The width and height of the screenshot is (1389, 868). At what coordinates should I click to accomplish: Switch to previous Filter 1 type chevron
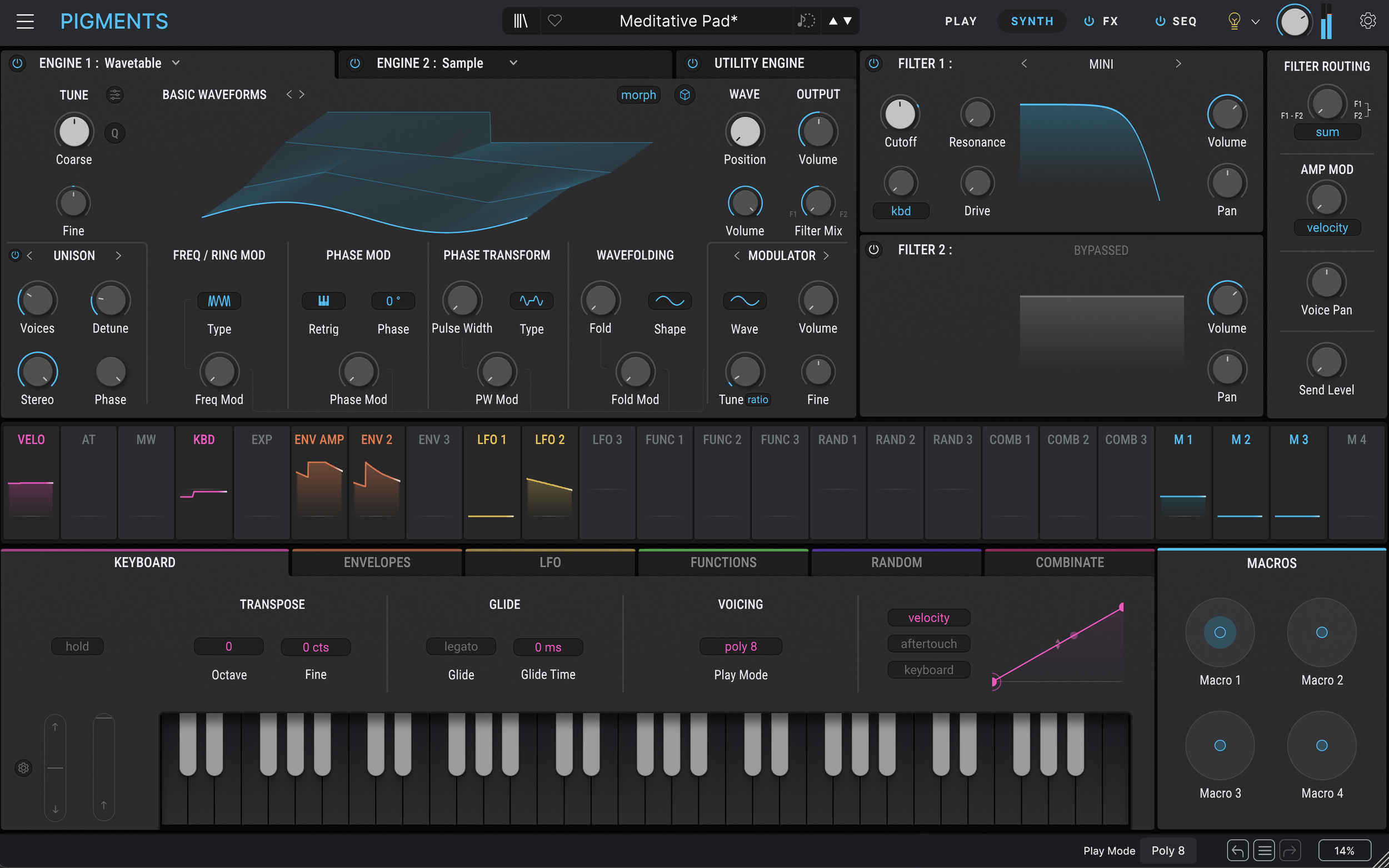1025,63
